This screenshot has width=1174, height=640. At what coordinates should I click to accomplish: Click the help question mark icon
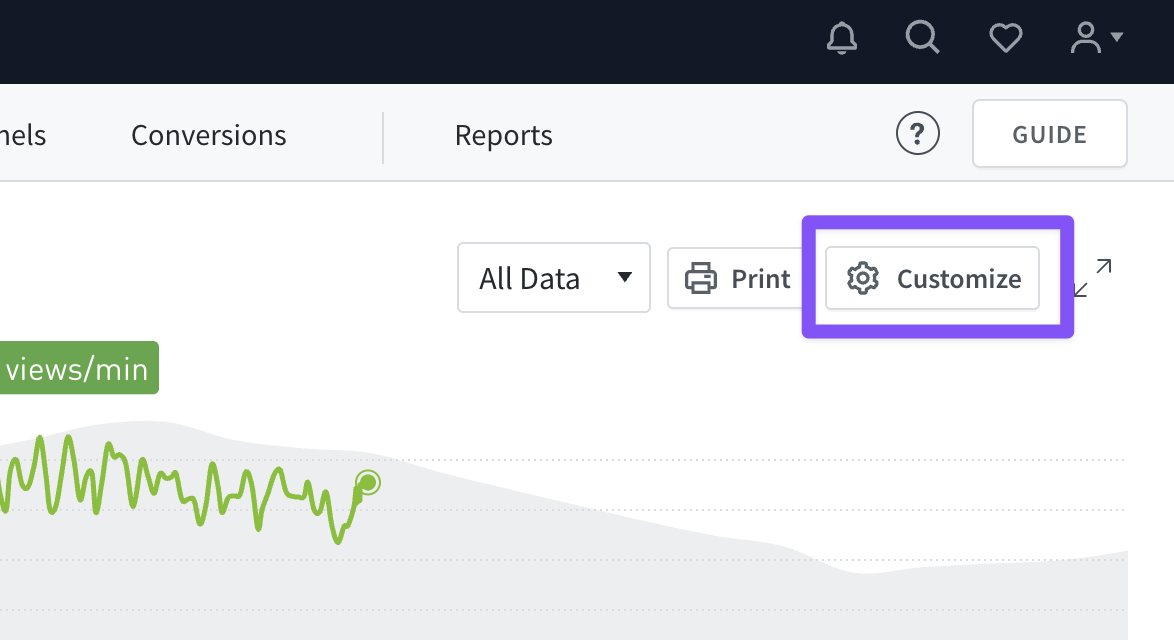click(x=918, y=133)
